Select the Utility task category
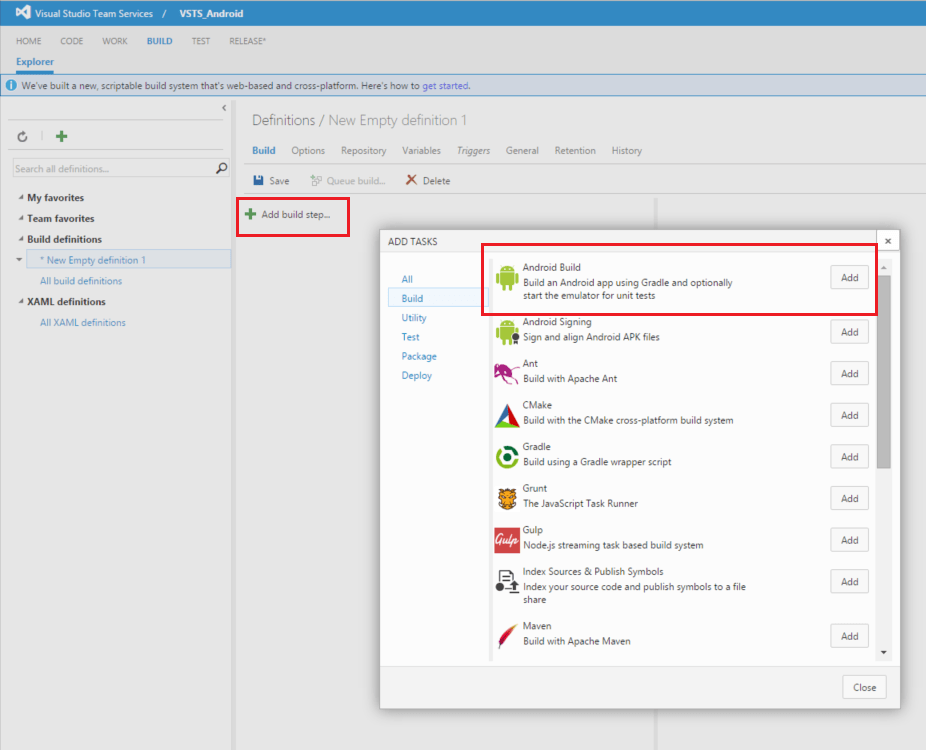Viewport: 926px width, 750px height. pyautogui.click(x=414, y=318)
